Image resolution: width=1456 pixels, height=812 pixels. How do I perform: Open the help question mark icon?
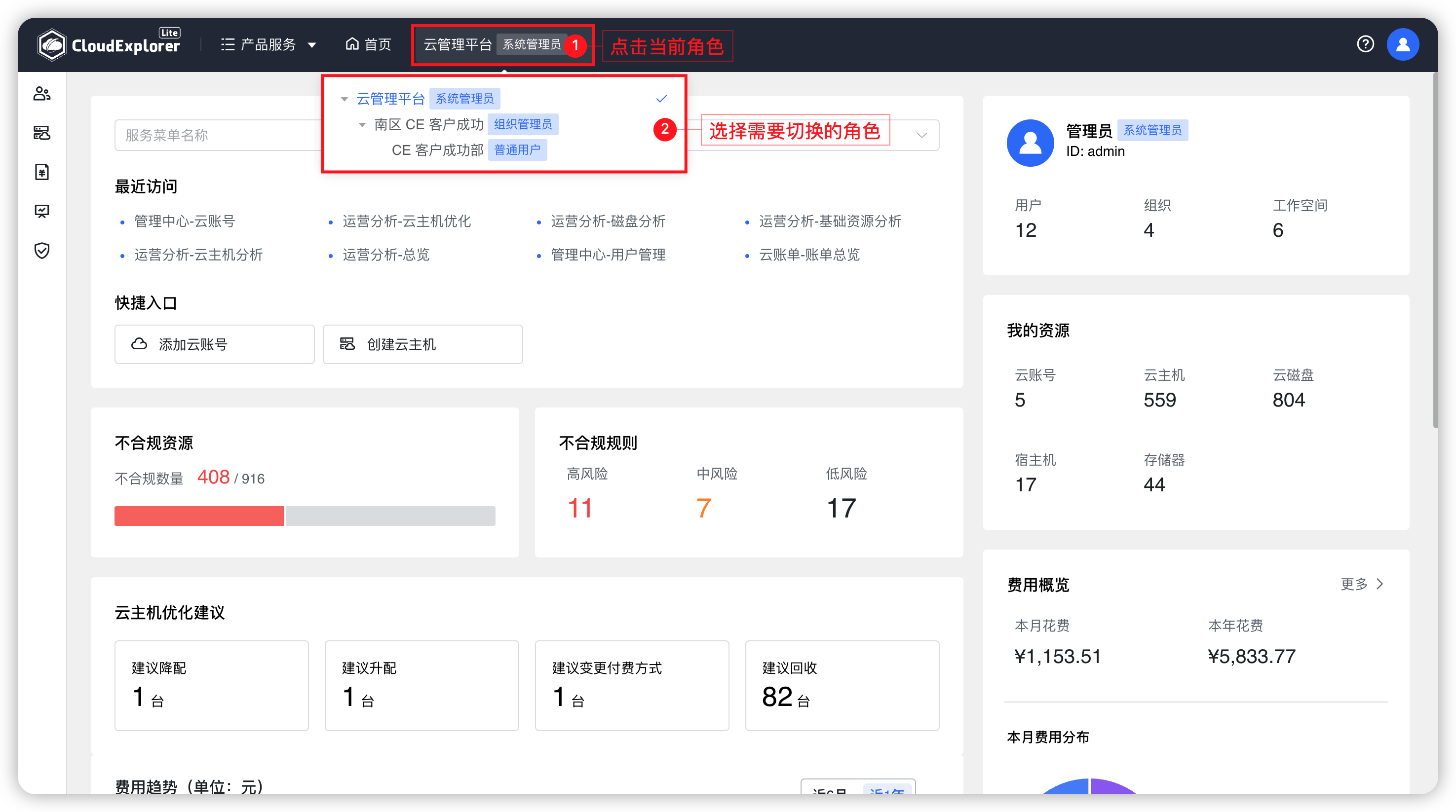coord(1365,44)
